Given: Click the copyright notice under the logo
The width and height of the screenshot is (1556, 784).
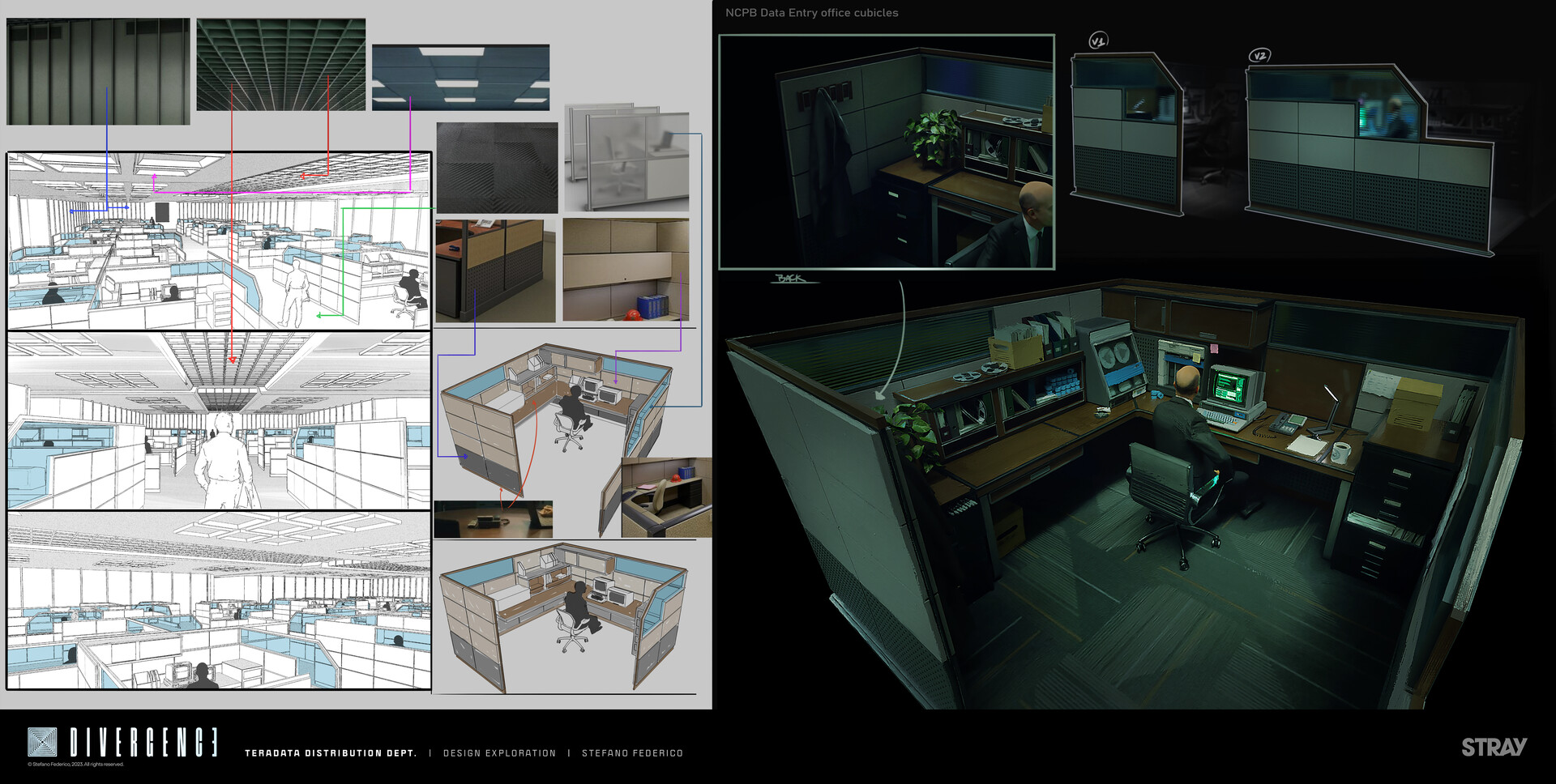Looking at the screenshot, I should (77, 763).
